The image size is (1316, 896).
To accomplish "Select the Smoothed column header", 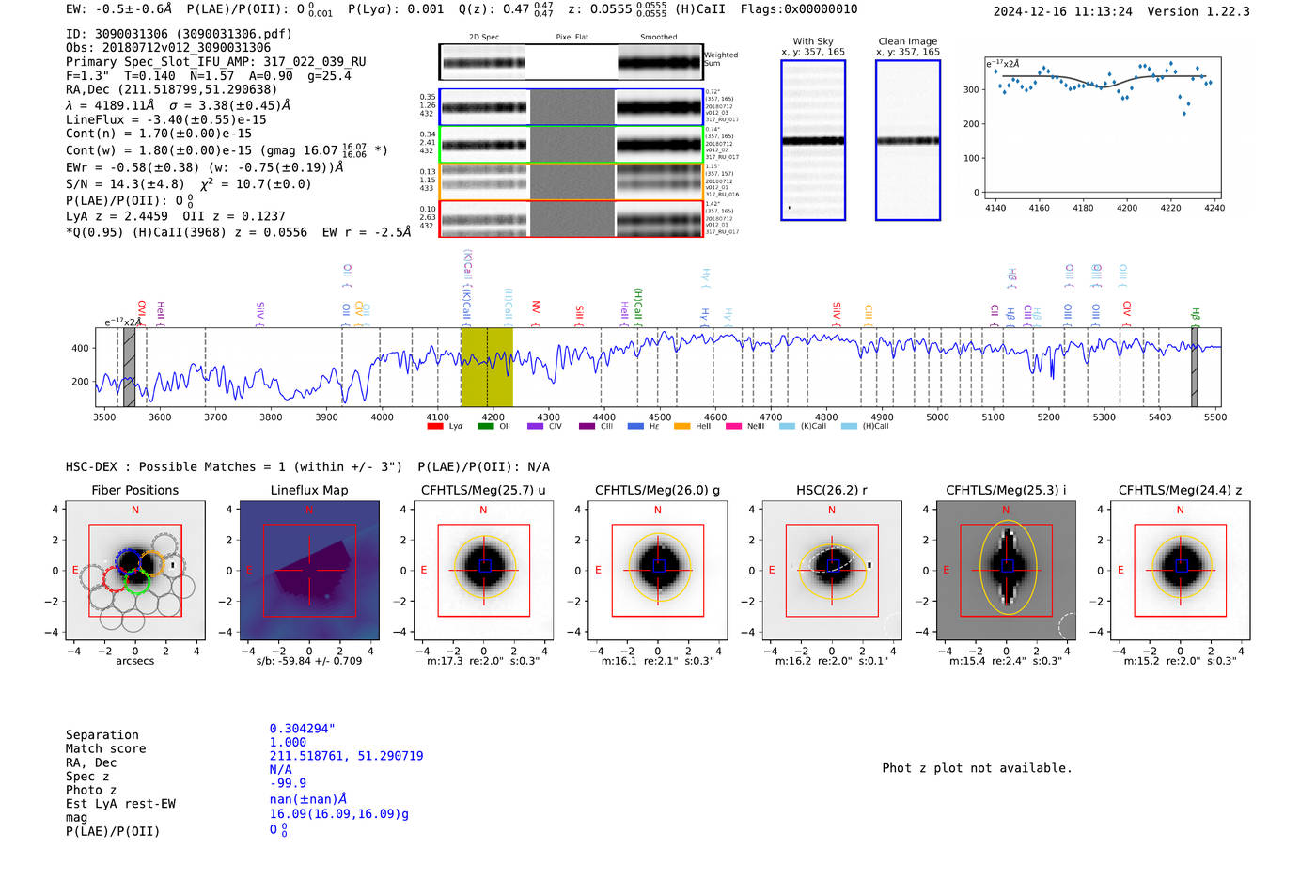I will point(658,38).
